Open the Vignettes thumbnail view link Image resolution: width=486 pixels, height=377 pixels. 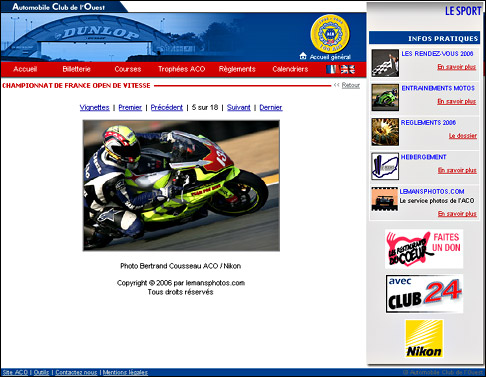tap(95, 107)
